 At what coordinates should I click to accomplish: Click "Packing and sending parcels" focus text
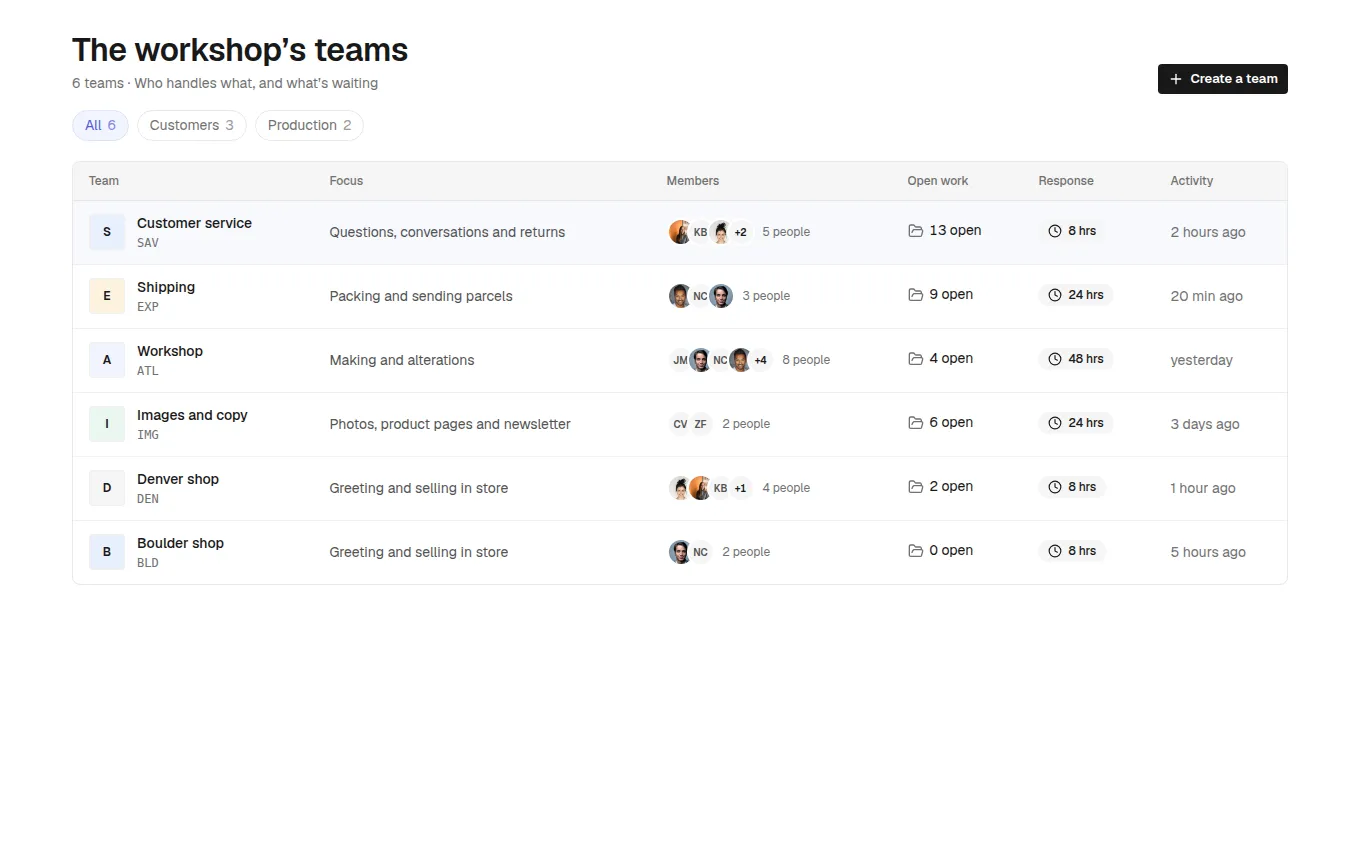(421, 296)
